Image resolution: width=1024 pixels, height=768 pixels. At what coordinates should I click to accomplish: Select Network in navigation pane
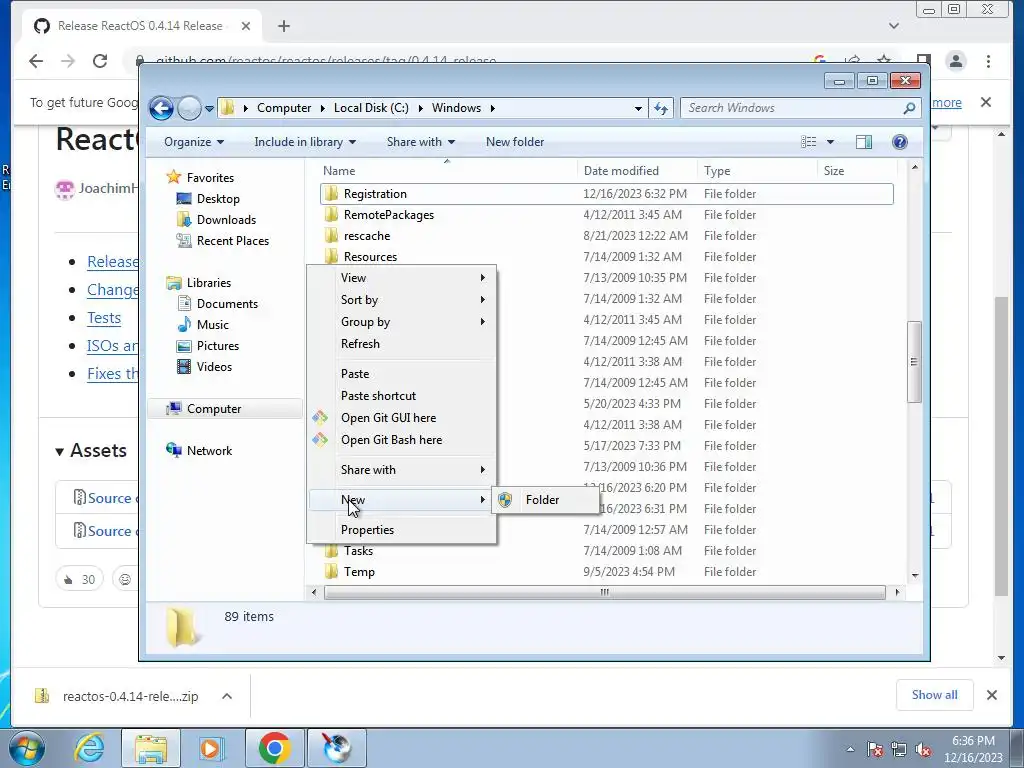(x=209, y=451)
